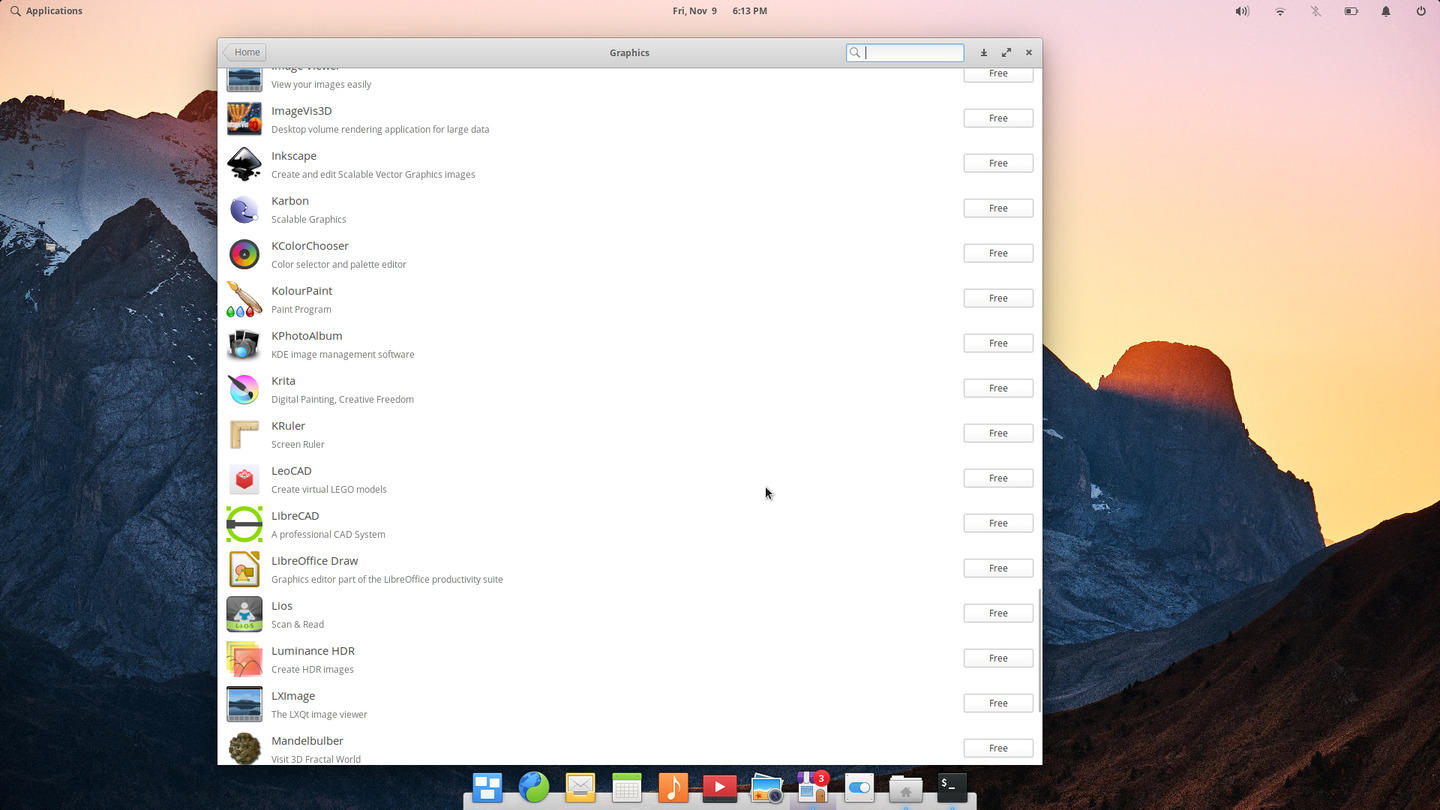
Task: Click Free button for Inkscape
Action: [x=998, y=163]
